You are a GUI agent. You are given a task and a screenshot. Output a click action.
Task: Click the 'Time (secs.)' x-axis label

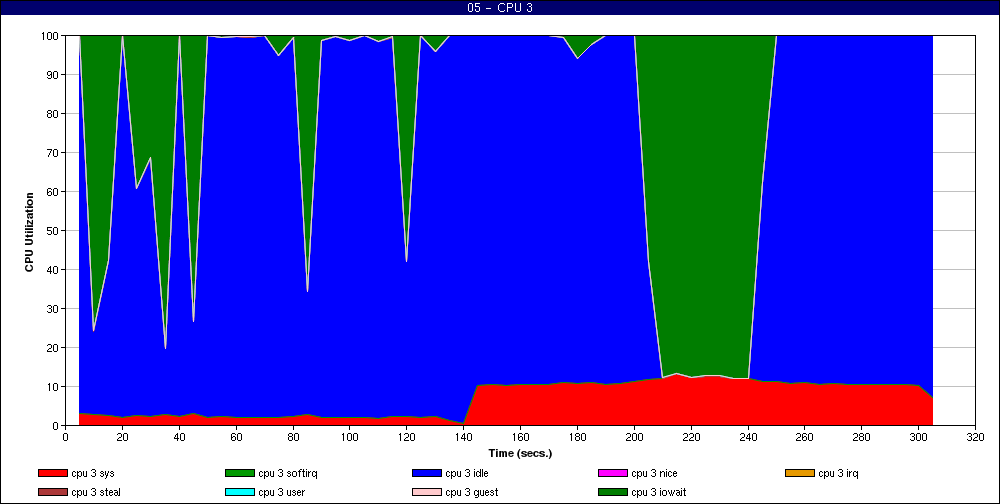click(520, 454)
